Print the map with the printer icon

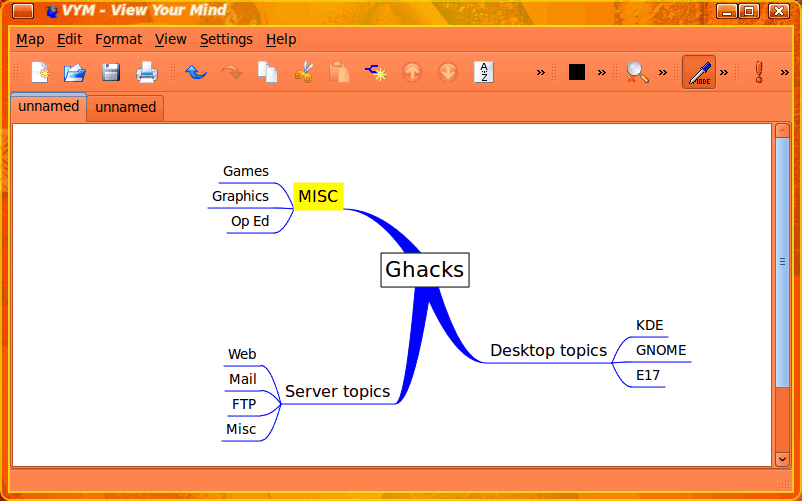click(147, 72)
